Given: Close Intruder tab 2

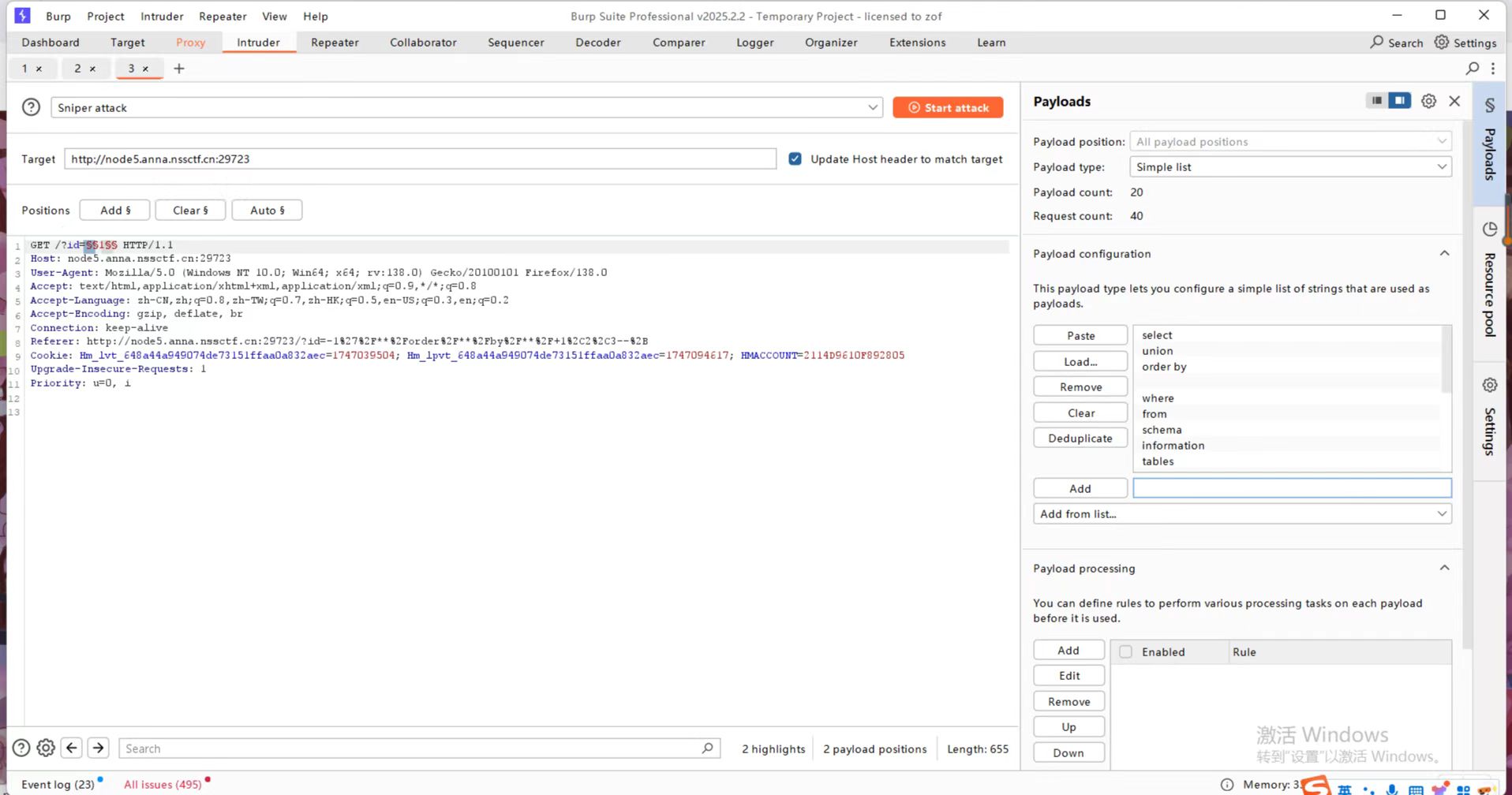Looking at the screenshot, I should (92, 69).
